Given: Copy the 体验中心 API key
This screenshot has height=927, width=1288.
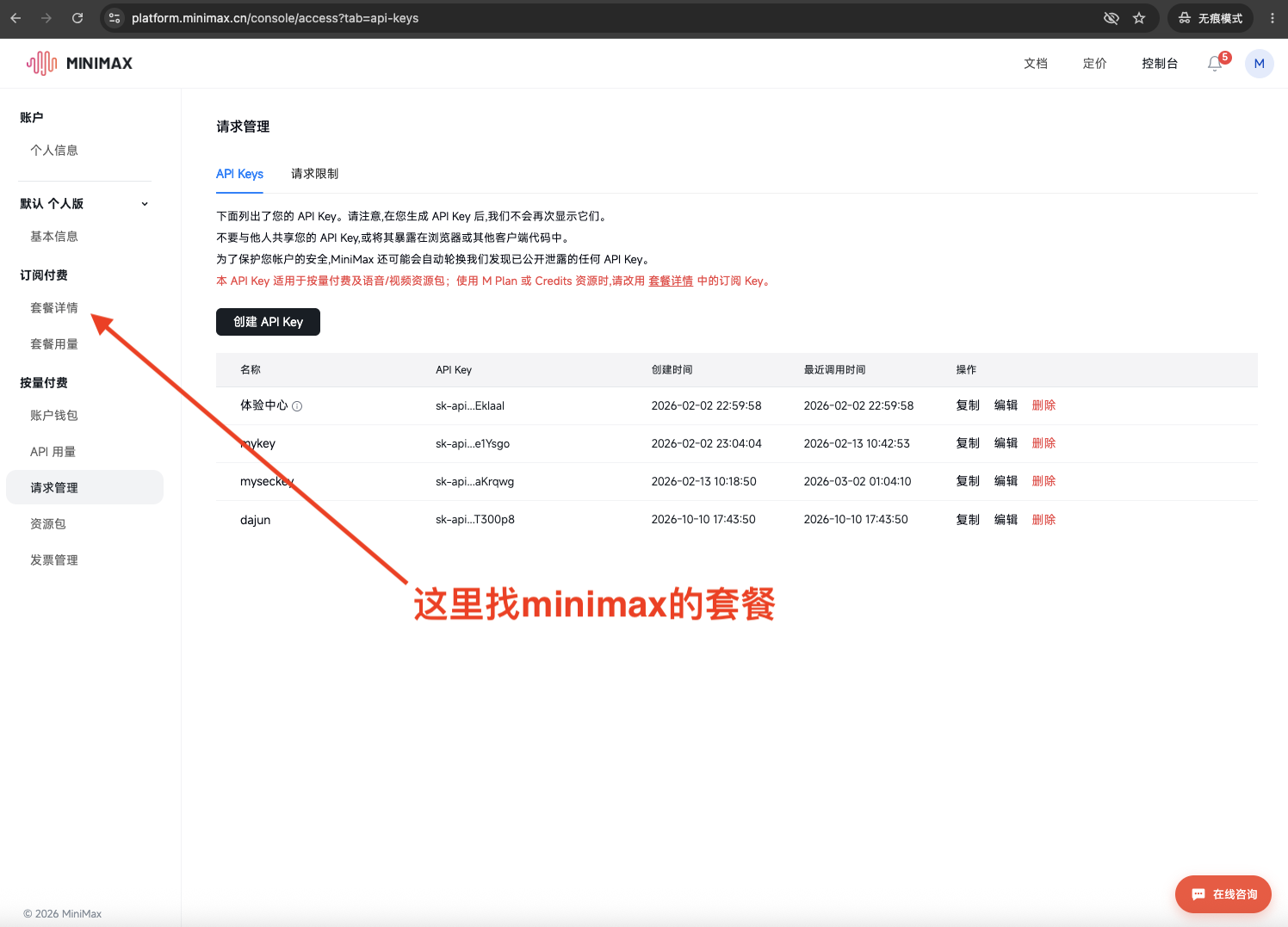Looking at the screenshot, I should click(x=968, y=405).
